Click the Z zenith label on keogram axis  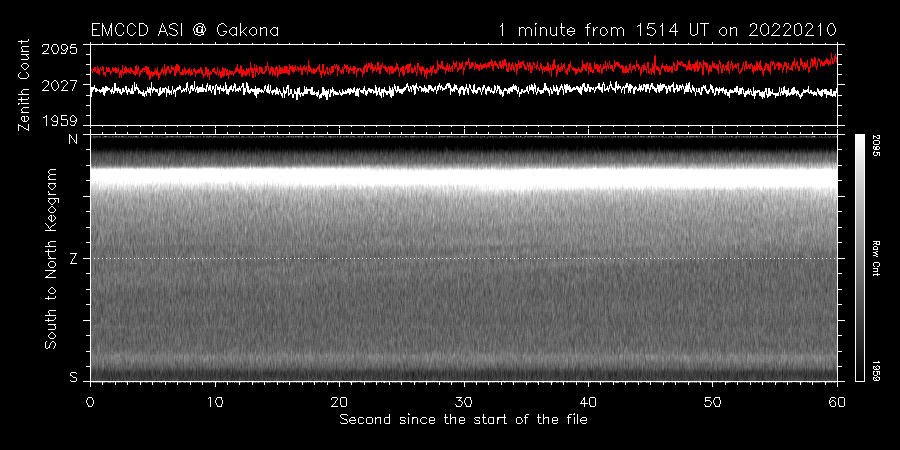(x=73, y=259)
